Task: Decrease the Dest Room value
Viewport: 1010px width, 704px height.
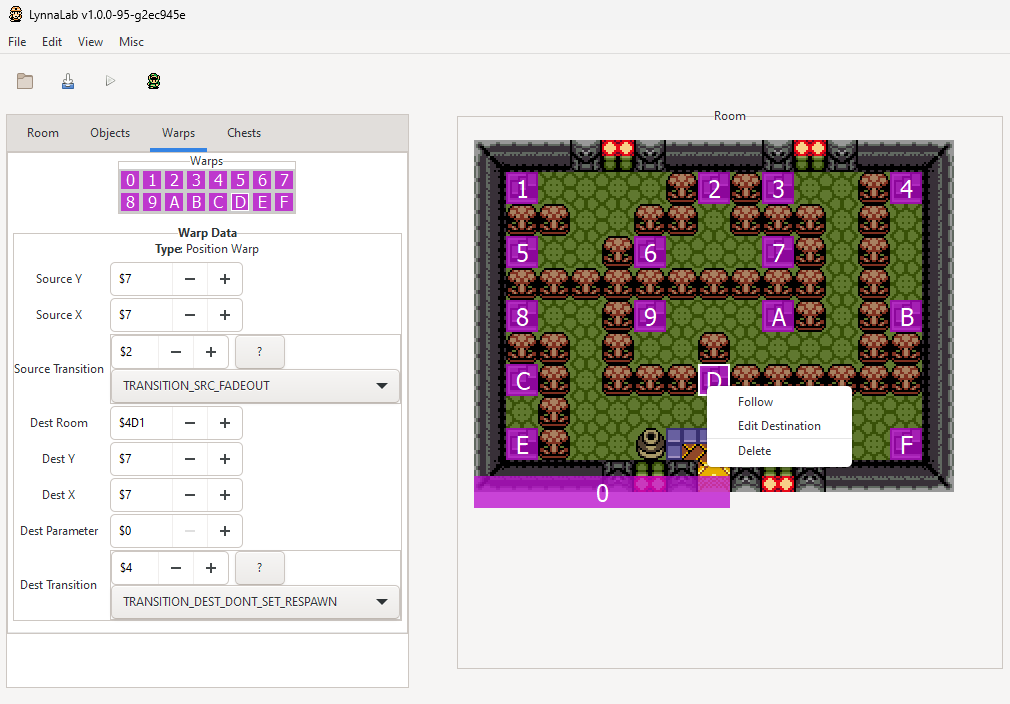Action: pyautogui.click(x=190, y=423)
